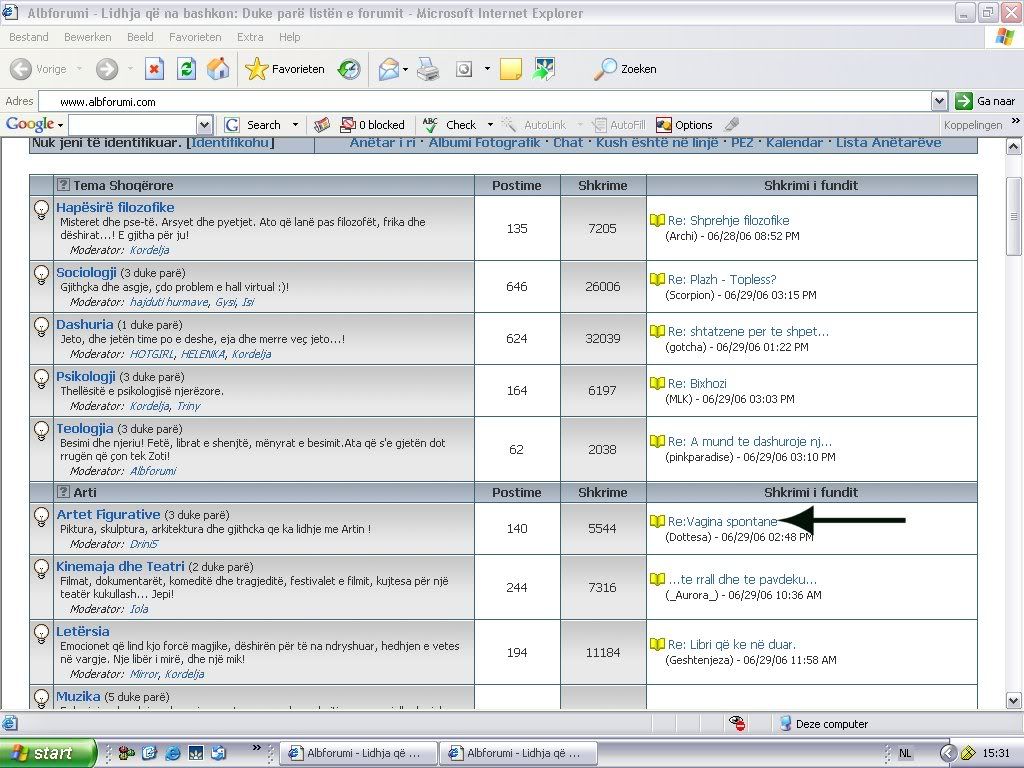Image resolution: width=1024 pixels, height=768 pixels.
Task: Open the Artet Figurative forum link
Action: pos(108,515)
